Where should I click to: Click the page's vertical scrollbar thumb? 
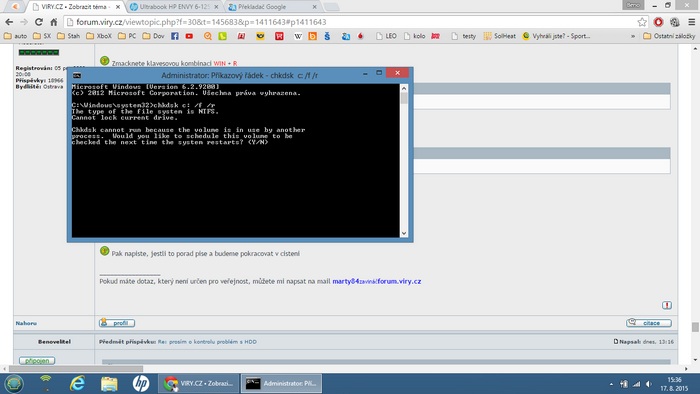695,327
